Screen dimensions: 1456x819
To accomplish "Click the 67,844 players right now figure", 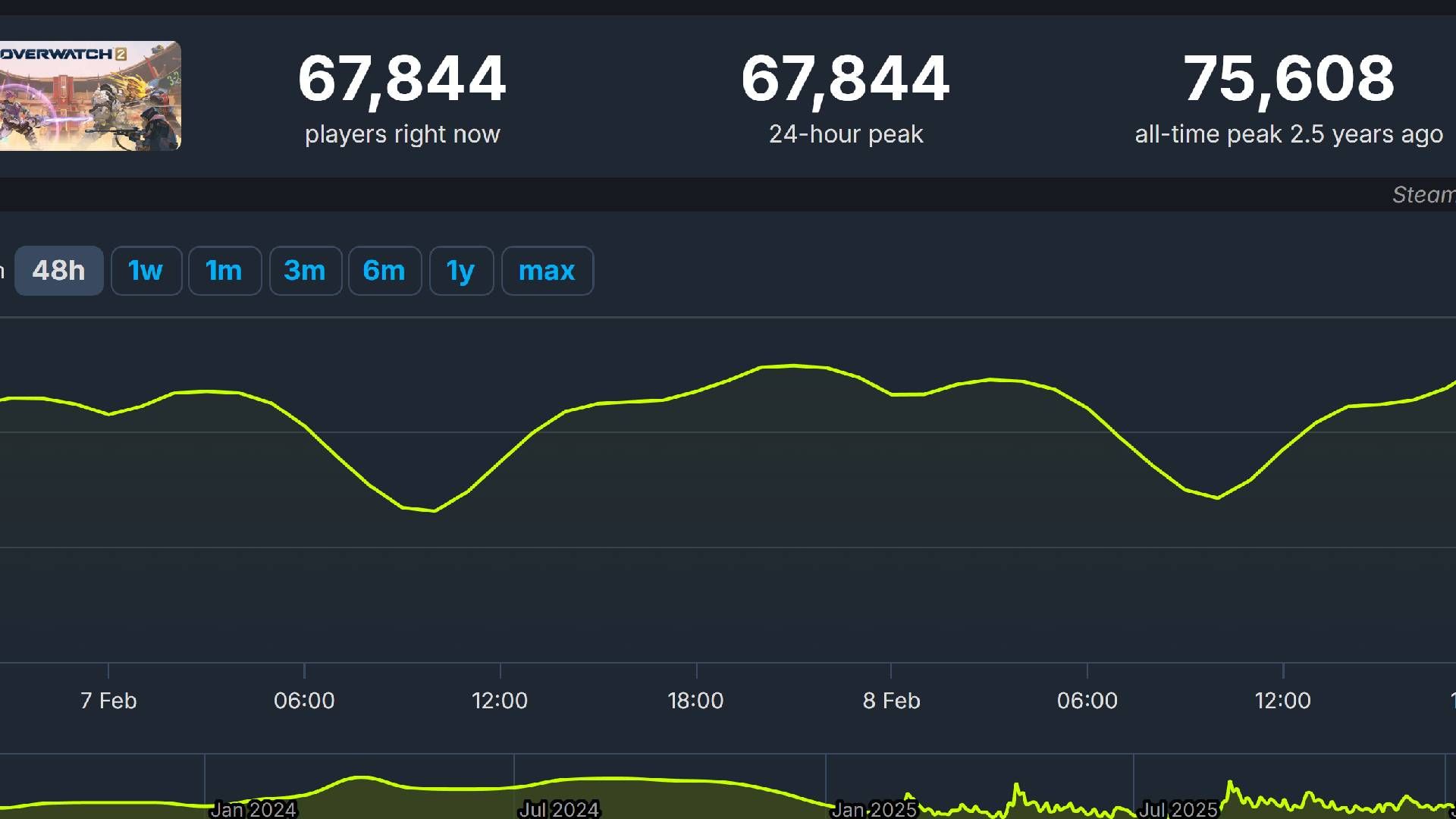I will coord(402,79).
